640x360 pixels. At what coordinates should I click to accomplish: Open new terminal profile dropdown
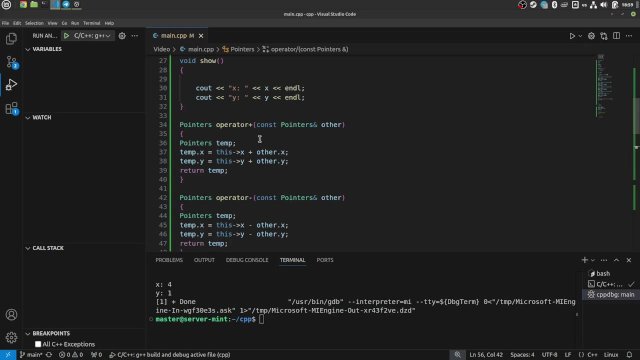click(593, 260)
